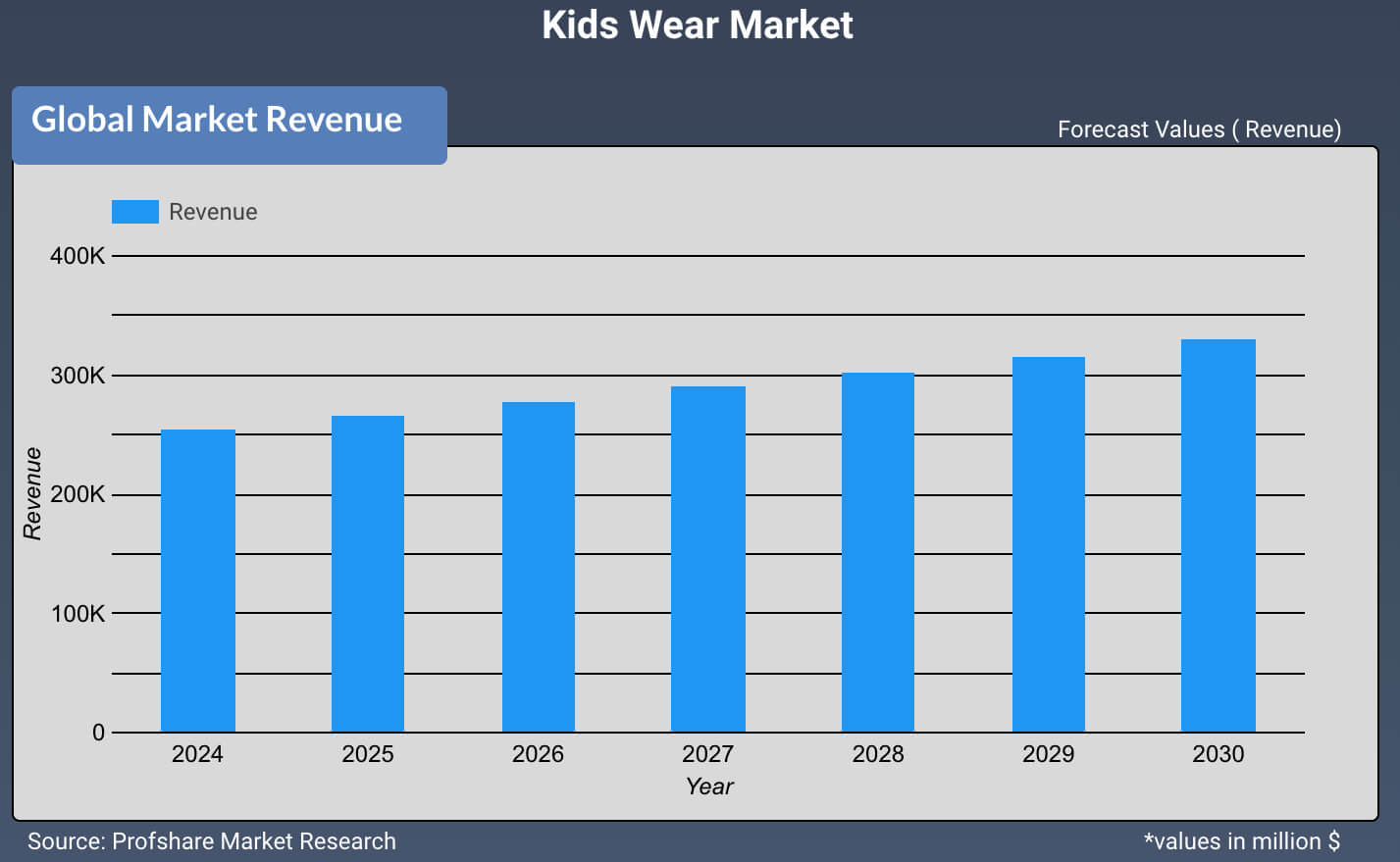Click the Forecast Values ( Revenue) label
This screenshot has width=1400, height=862.
[1199, 129]
